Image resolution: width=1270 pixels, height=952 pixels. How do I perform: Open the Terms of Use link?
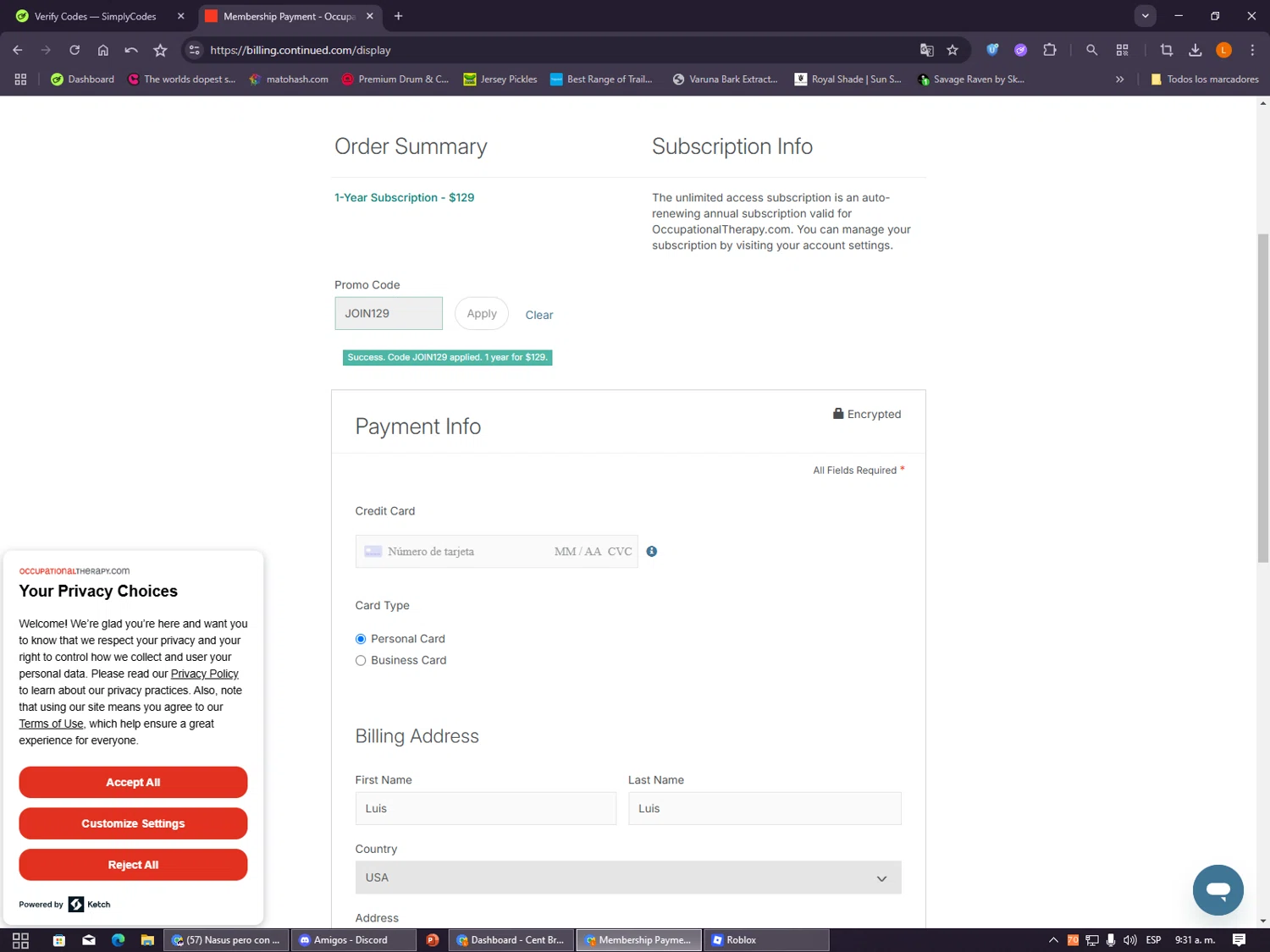[x=51, y=724]
